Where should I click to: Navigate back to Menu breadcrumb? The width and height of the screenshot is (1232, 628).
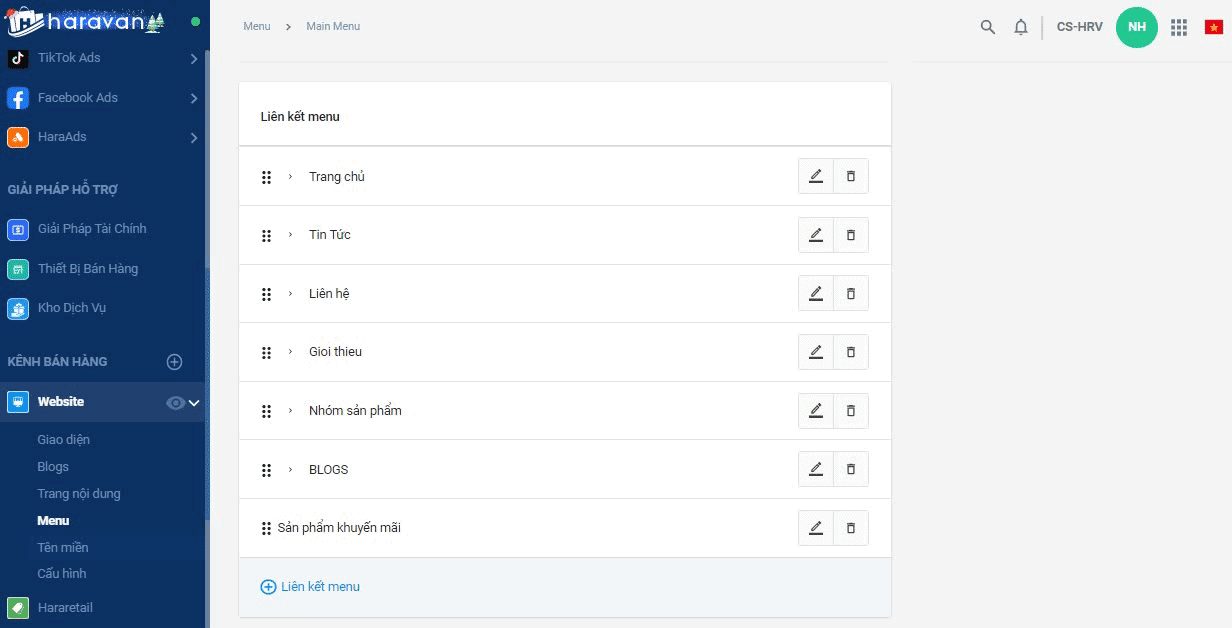coord(257,26)
